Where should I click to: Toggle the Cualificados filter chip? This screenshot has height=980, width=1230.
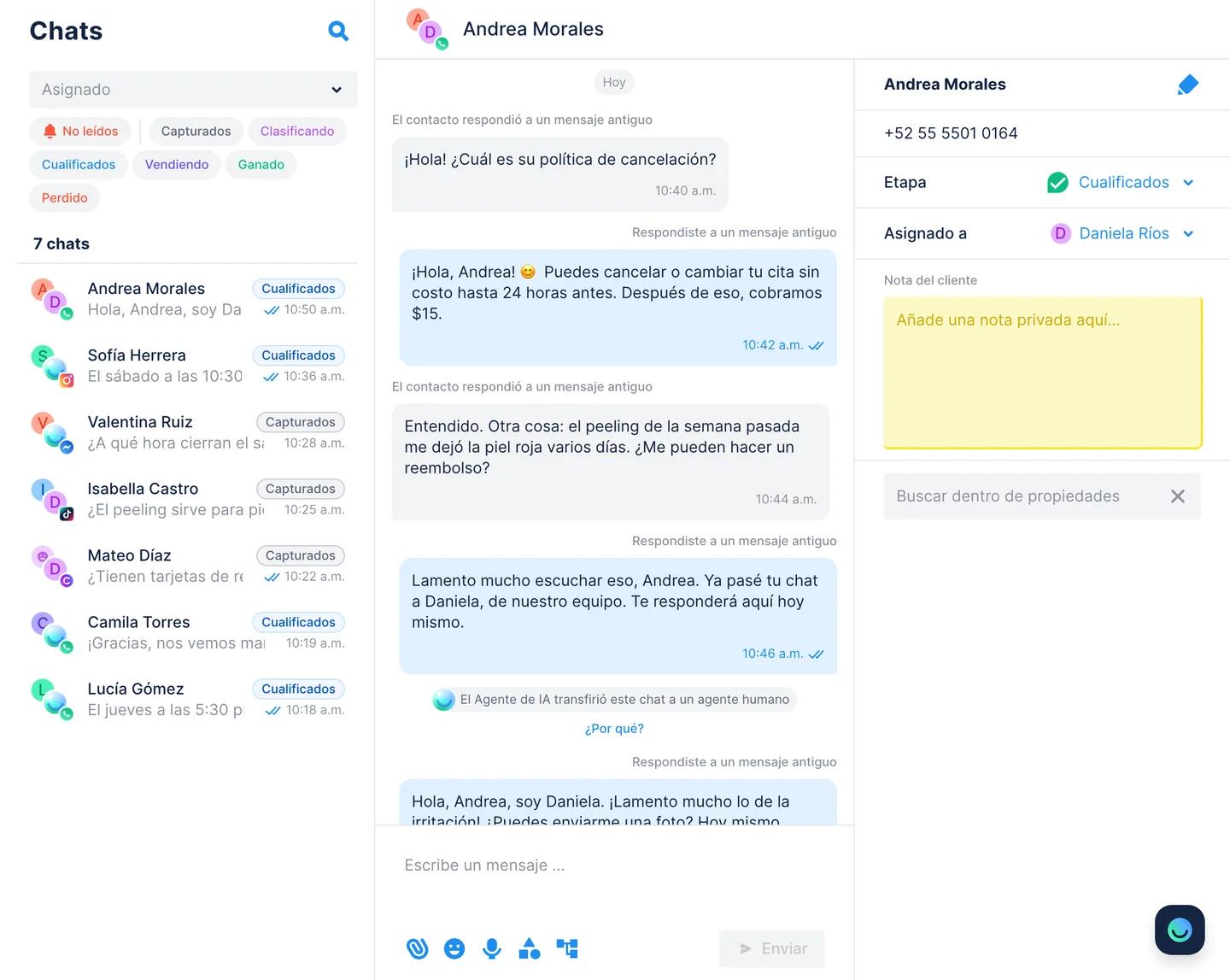79,164
